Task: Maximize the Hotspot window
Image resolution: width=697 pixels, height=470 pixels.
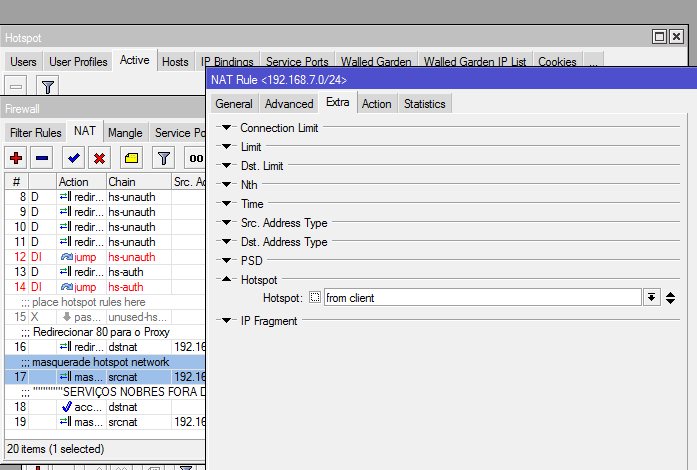Action: tap(660, 36)
